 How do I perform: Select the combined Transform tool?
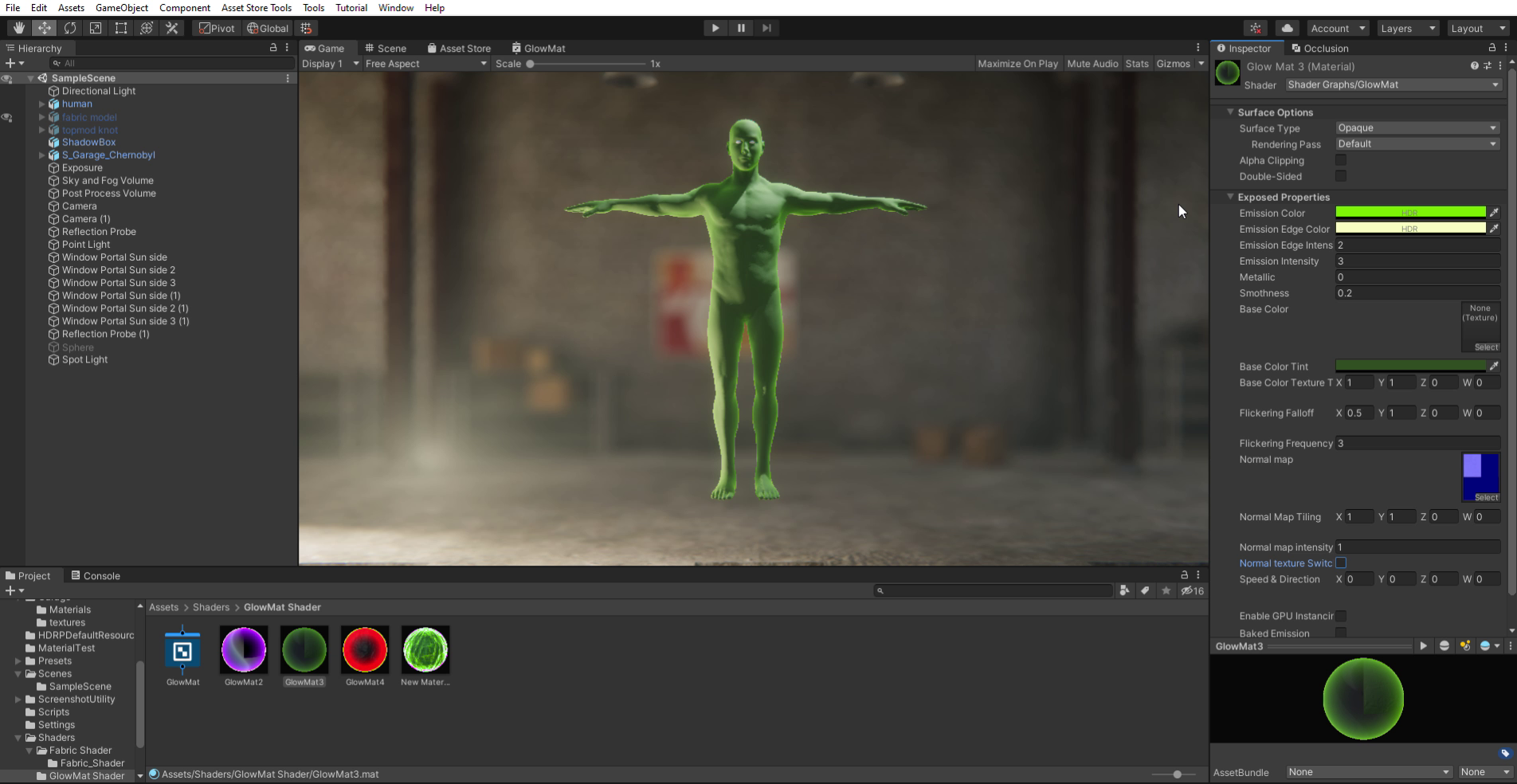[x=146, y=28]
